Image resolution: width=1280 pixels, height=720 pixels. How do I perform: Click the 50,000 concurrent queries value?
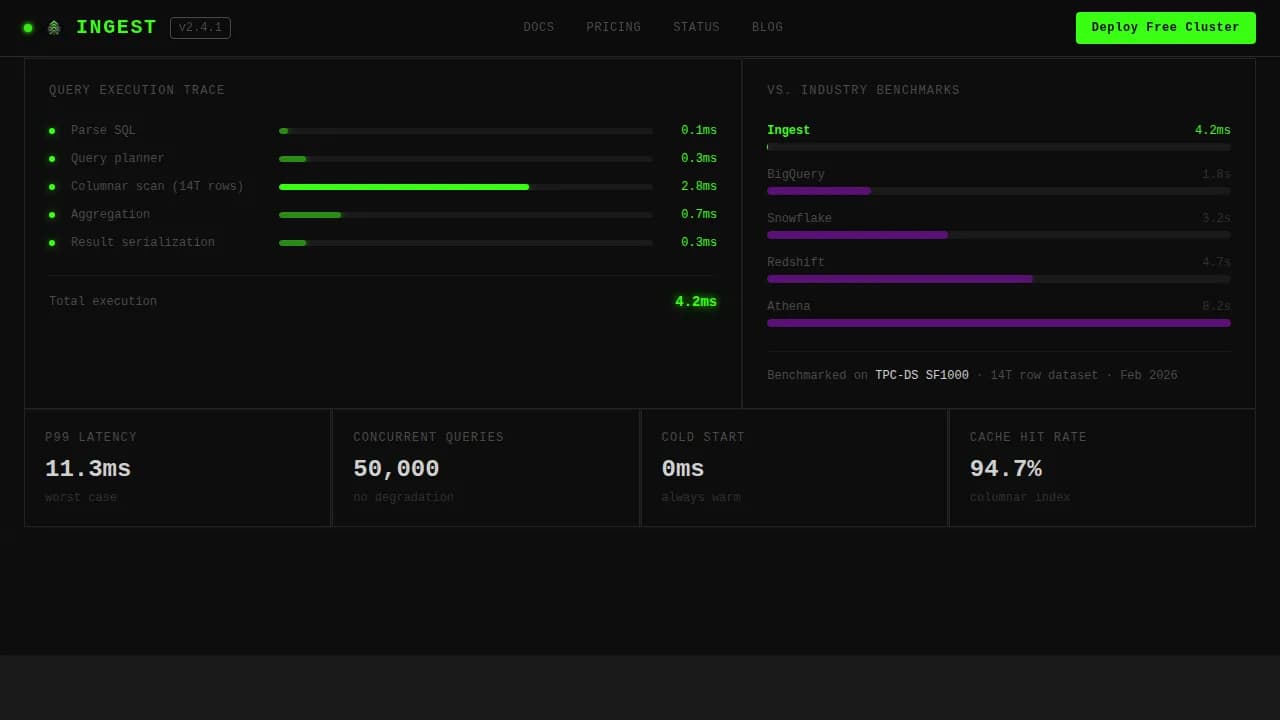[396, 469]
